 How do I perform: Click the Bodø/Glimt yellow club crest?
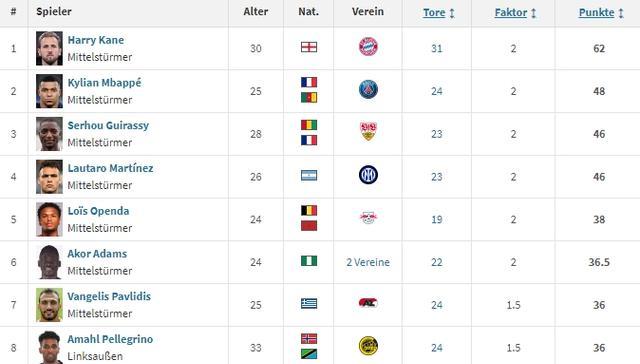(x=368, y=346)
